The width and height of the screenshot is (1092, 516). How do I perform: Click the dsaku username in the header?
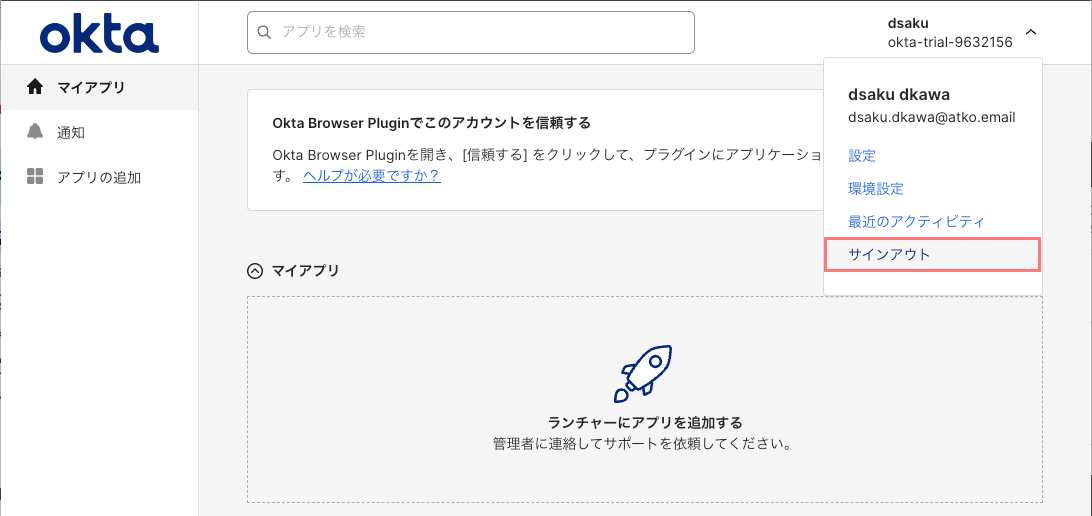coord(908,23)
